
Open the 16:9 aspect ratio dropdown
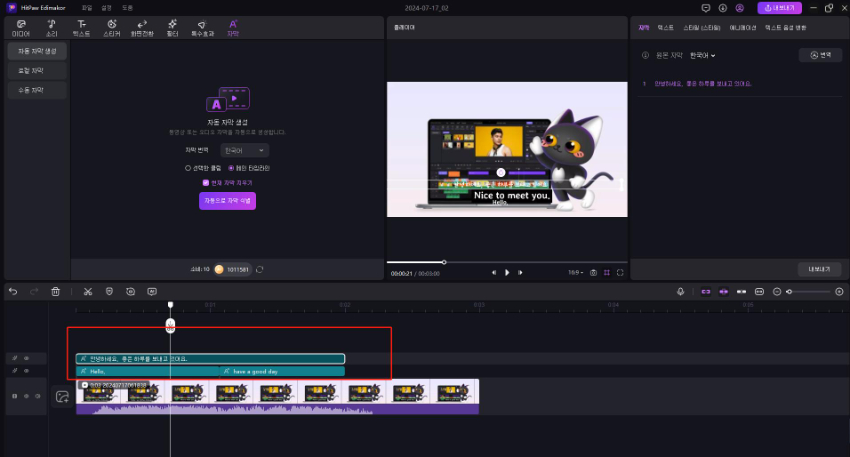(x=574, y=272)
